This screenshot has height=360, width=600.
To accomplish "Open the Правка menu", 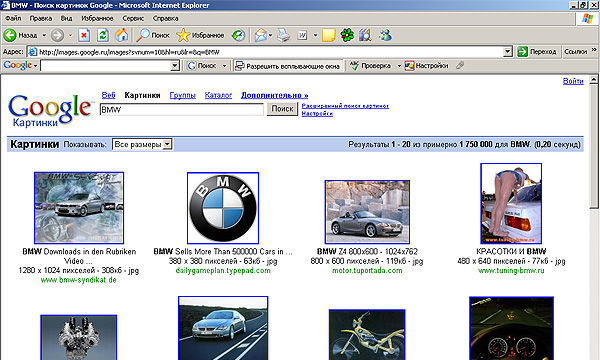I will click(x=41, y=18).
